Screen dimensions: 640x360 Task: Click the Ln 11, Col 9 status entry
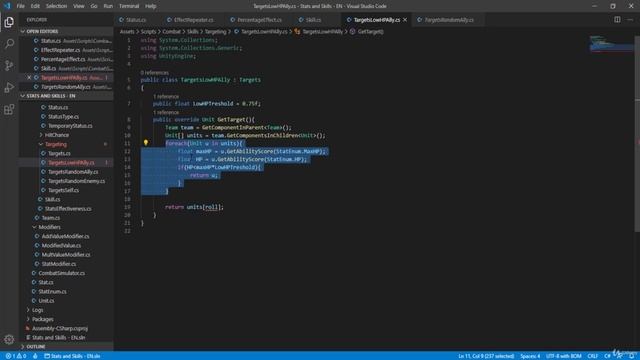(x=486, y=356)
